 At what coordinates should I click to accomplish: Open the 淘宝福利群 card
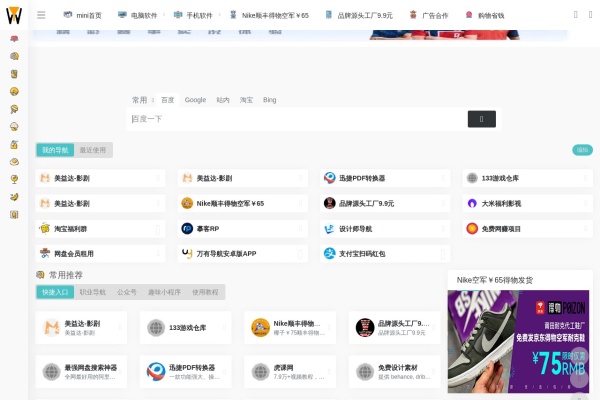(x=100, y=229)
